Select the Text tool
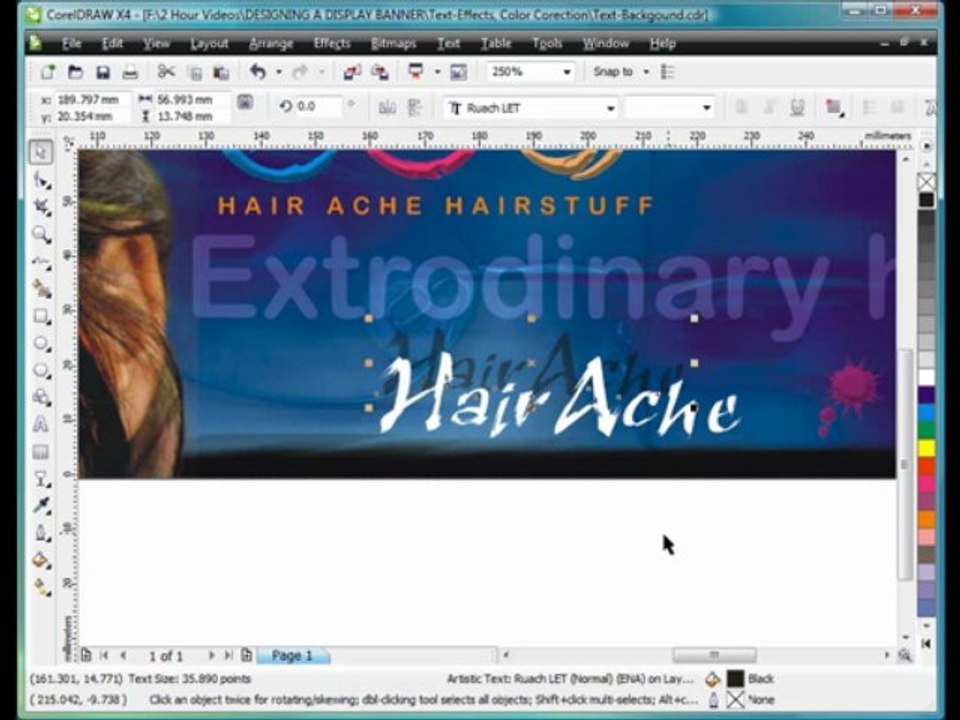The height and width of the screenshot is (720, 960). pos(41,424)
